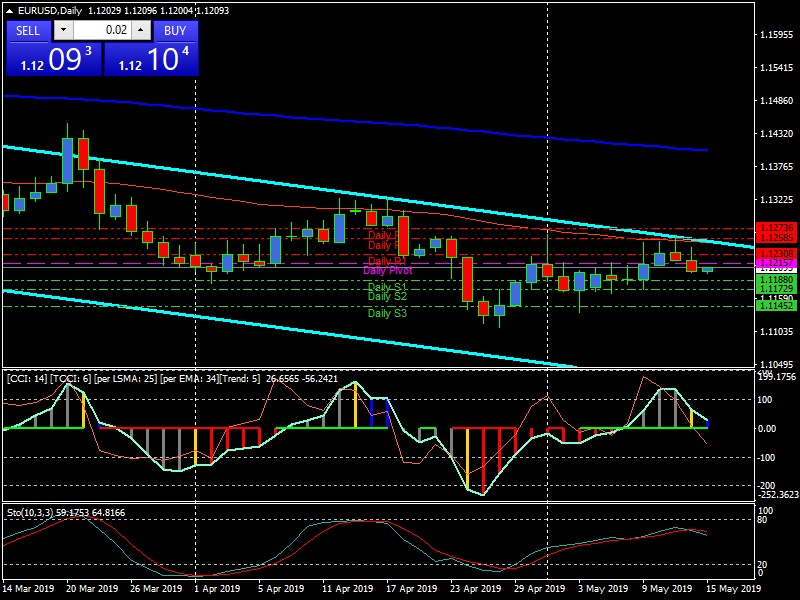Image resolution: width=800 pixels, height=600 pixels.
Task: Click the large buy price tile 1.12104
Action: point(150,60)
